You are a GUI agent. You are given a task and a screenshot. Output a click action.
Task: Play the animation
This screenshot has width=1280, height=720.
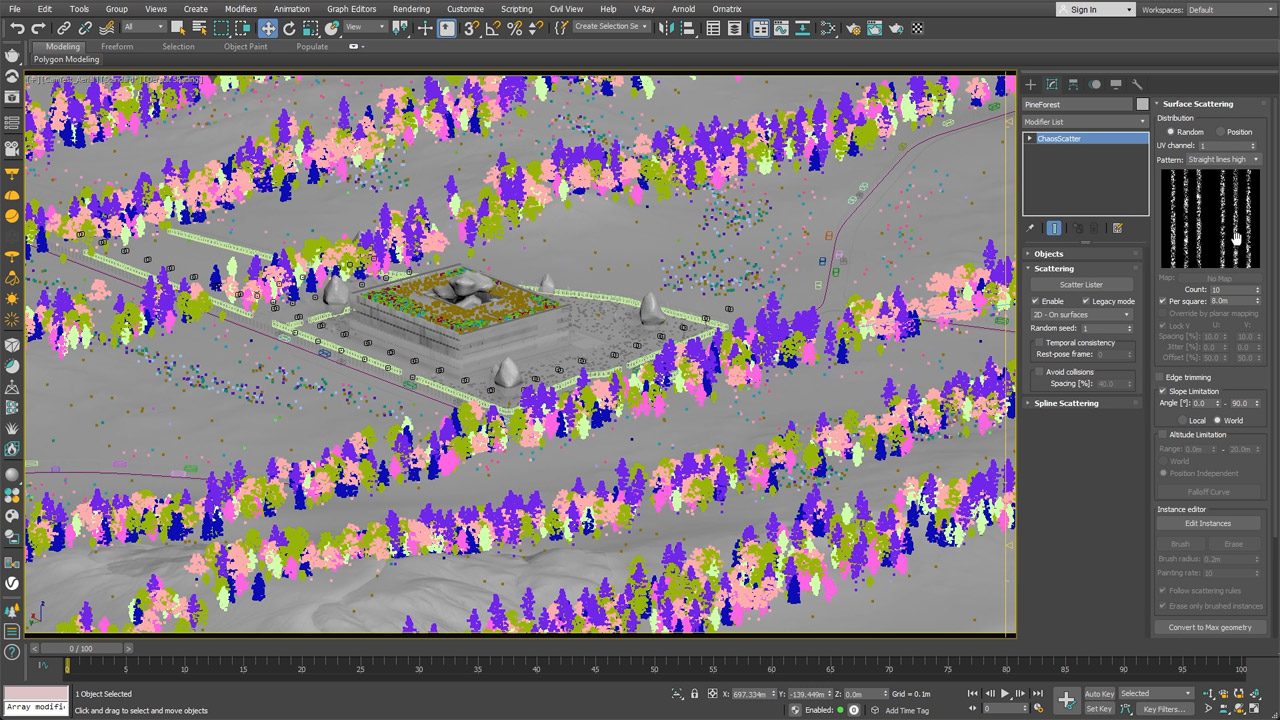[x=1005, y=693]
